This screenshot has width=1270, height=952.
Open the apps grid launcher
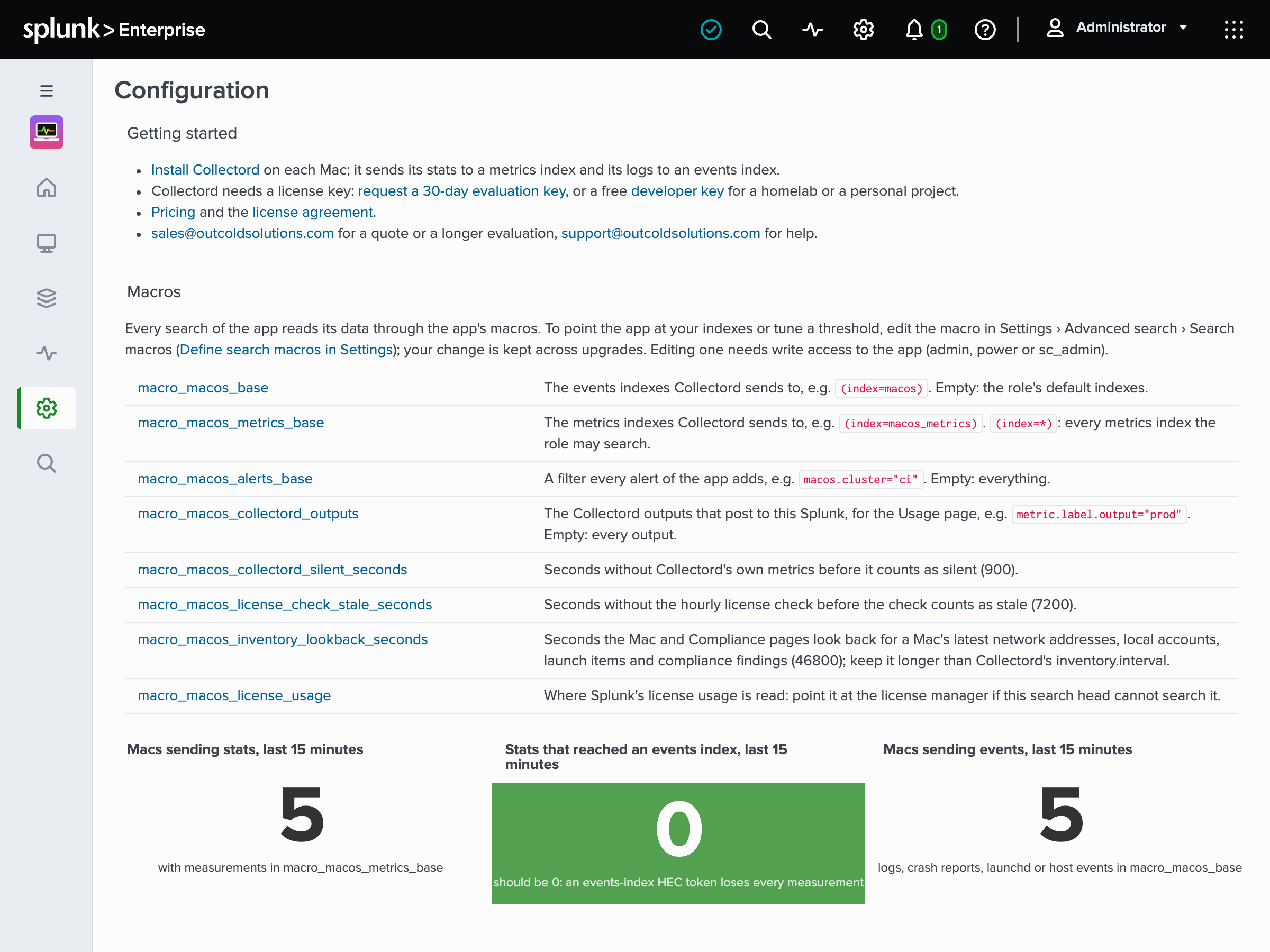click(1233, 29)
